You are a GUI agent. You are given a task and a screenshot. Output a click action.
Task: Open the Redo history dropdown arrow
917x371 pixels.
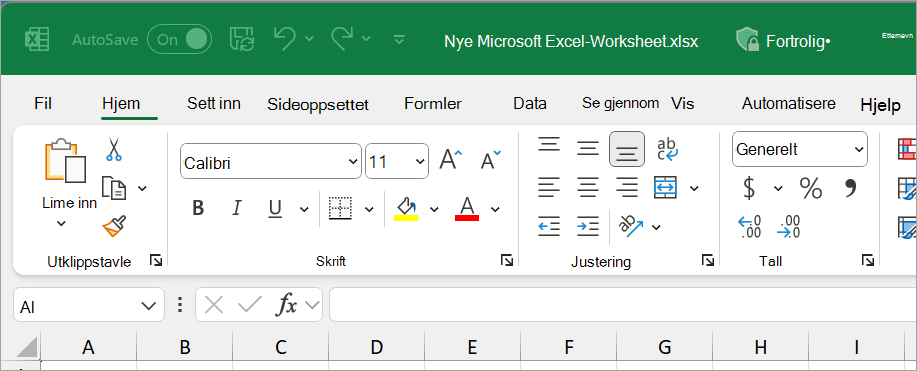click(366, 39)
